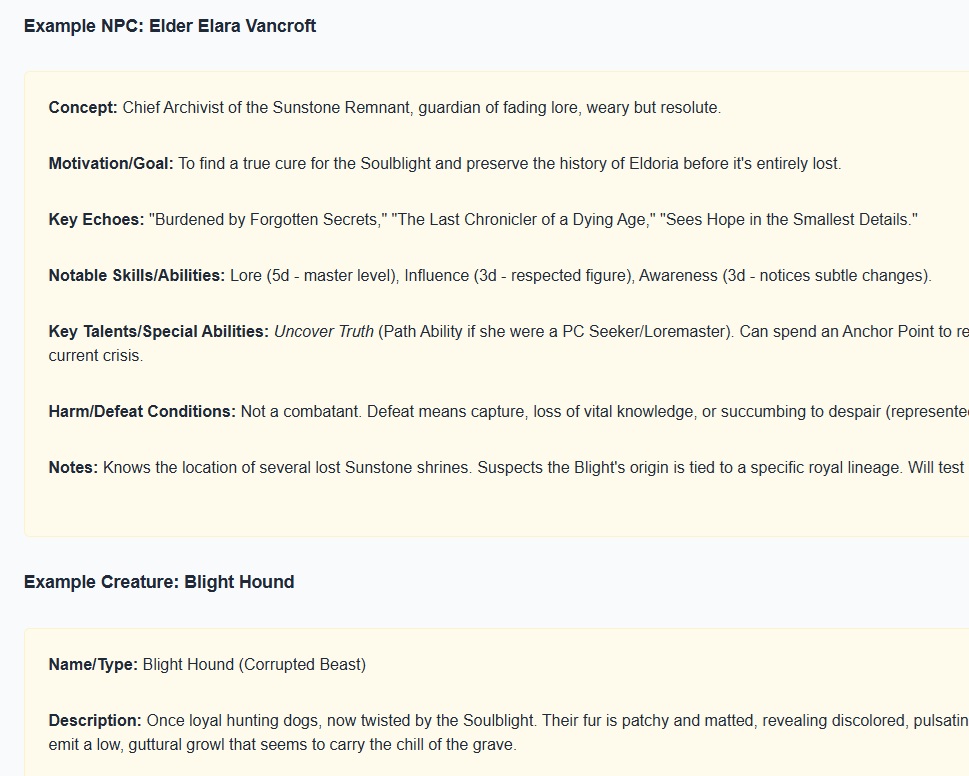The width and height of the screenshot is (969, 776).
Task: Click the text Blight Hound (Corrupted Beast)
Action: pyautogui.click(x=255, y=665)
